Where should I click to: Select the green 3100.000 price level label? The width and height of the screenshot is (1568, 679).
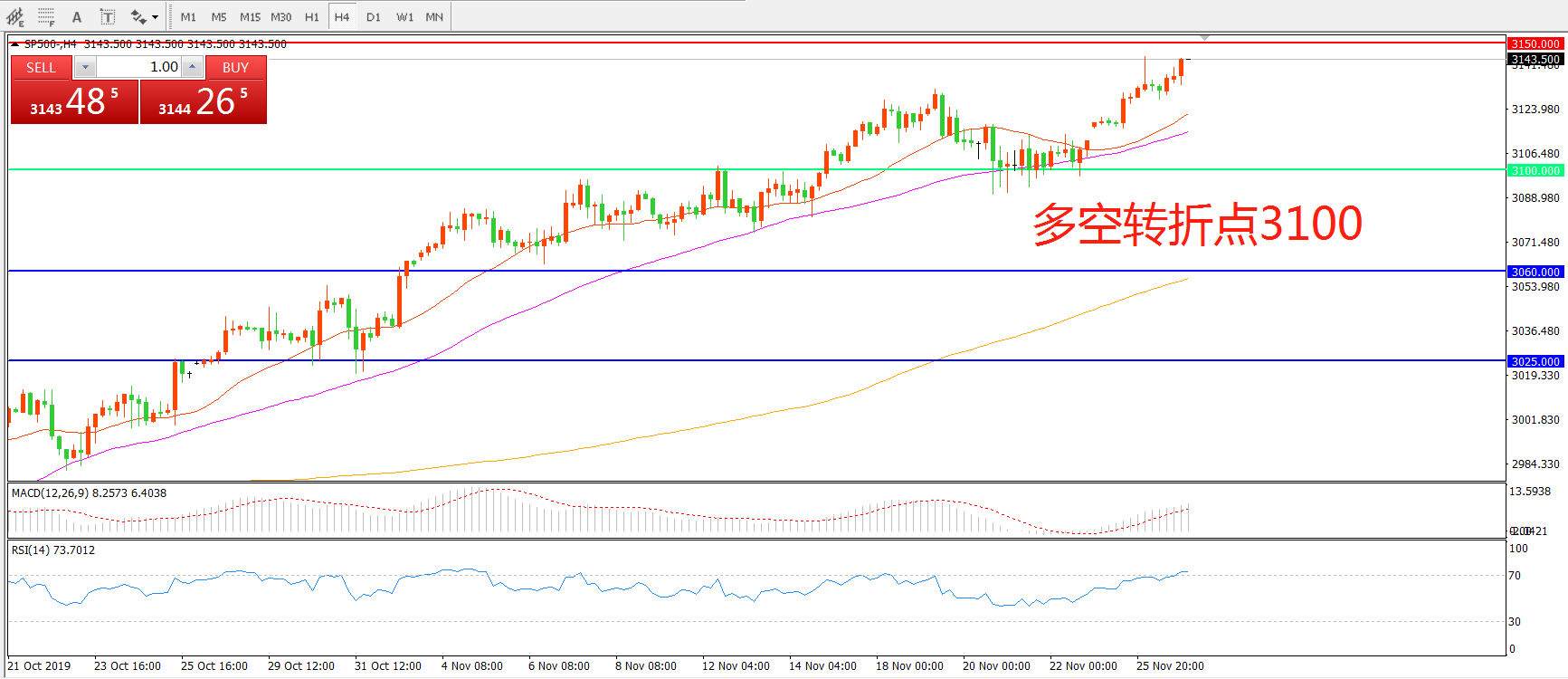click(x=1535, y=170)
